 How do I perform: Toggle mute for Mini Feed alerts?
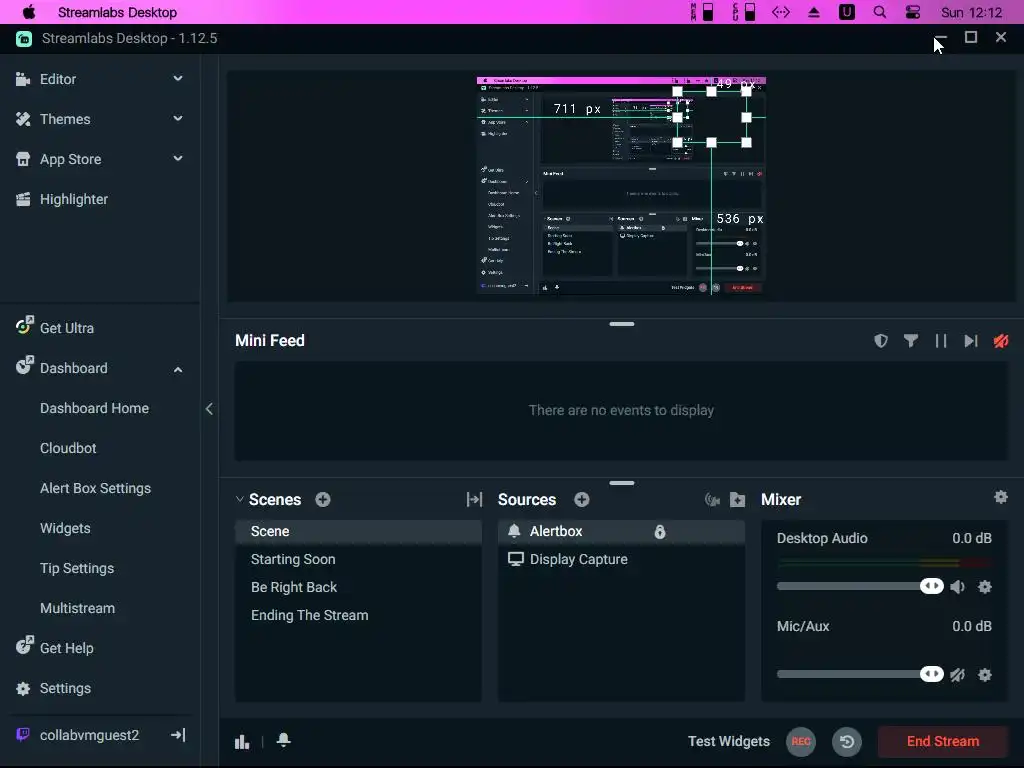(1001, 341)
